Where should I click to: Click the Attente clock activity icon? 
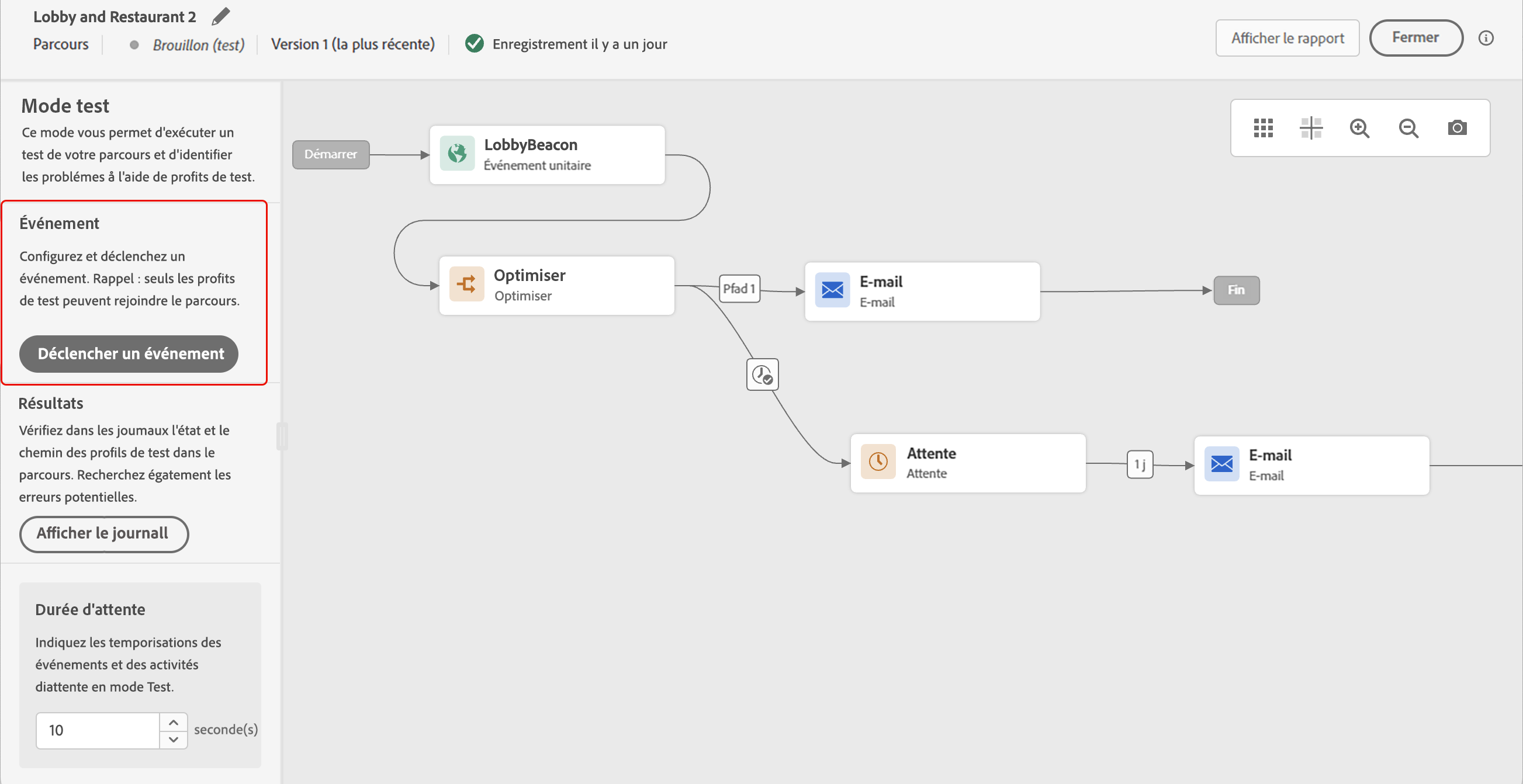tap(878, 462)
